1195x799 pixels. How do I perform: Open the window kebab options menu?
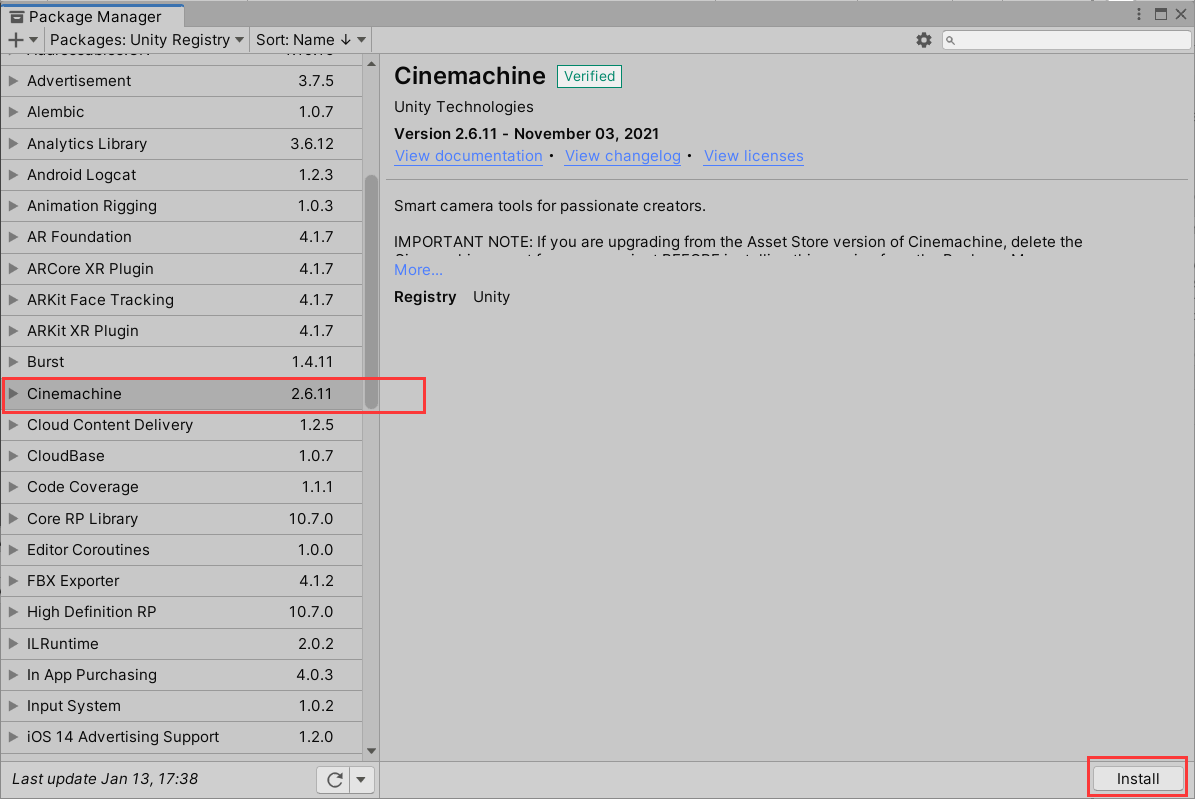pyautogui.click(x=1139, y=14)
